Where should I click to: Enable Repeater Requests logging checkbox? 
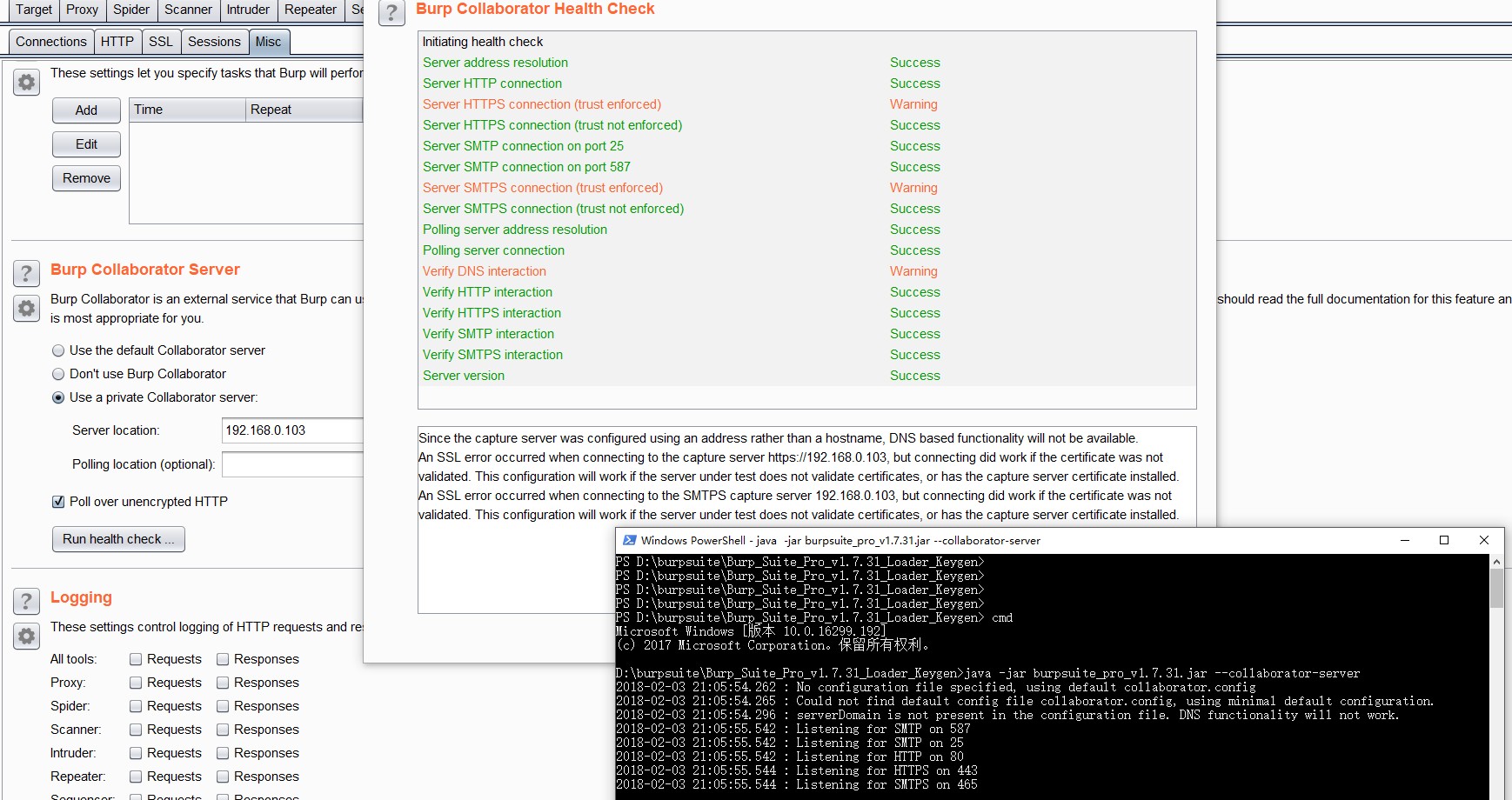point(136,777)
